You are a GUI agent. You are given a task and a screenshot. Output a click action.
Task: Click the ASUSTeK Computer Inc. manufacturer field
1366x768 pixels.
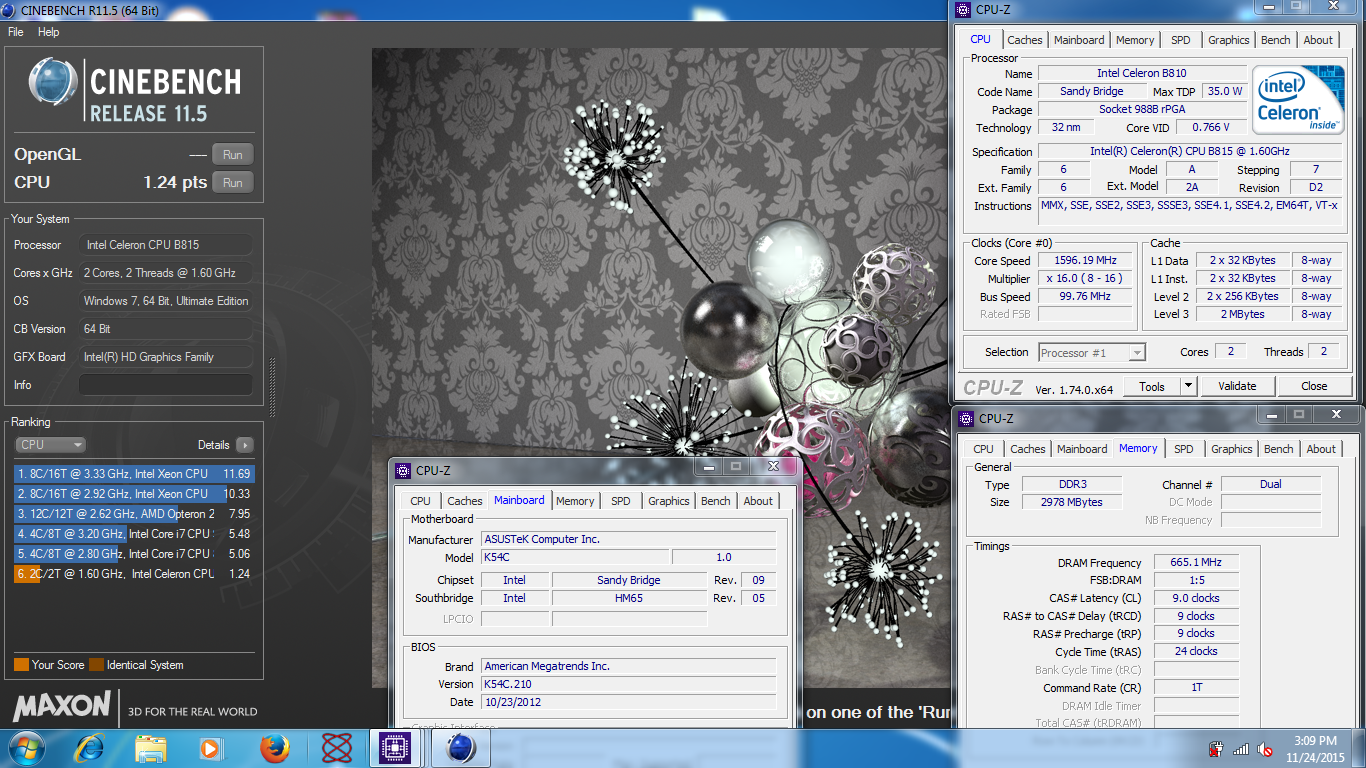coord(628,539)
